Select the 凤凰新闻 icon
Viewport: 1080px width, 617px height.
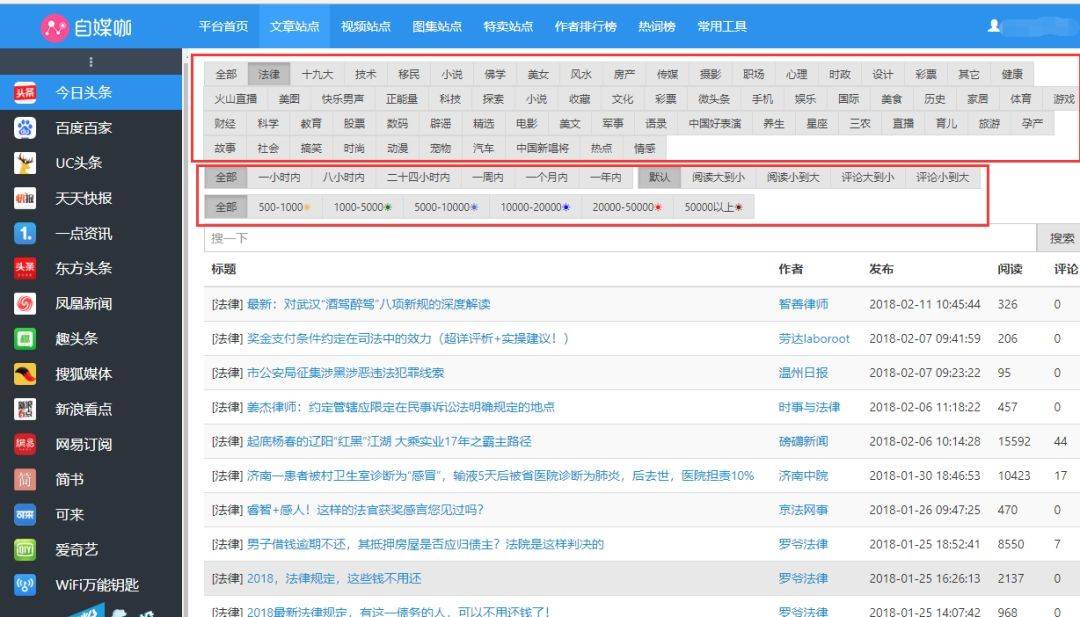click(x=25, y=303)
